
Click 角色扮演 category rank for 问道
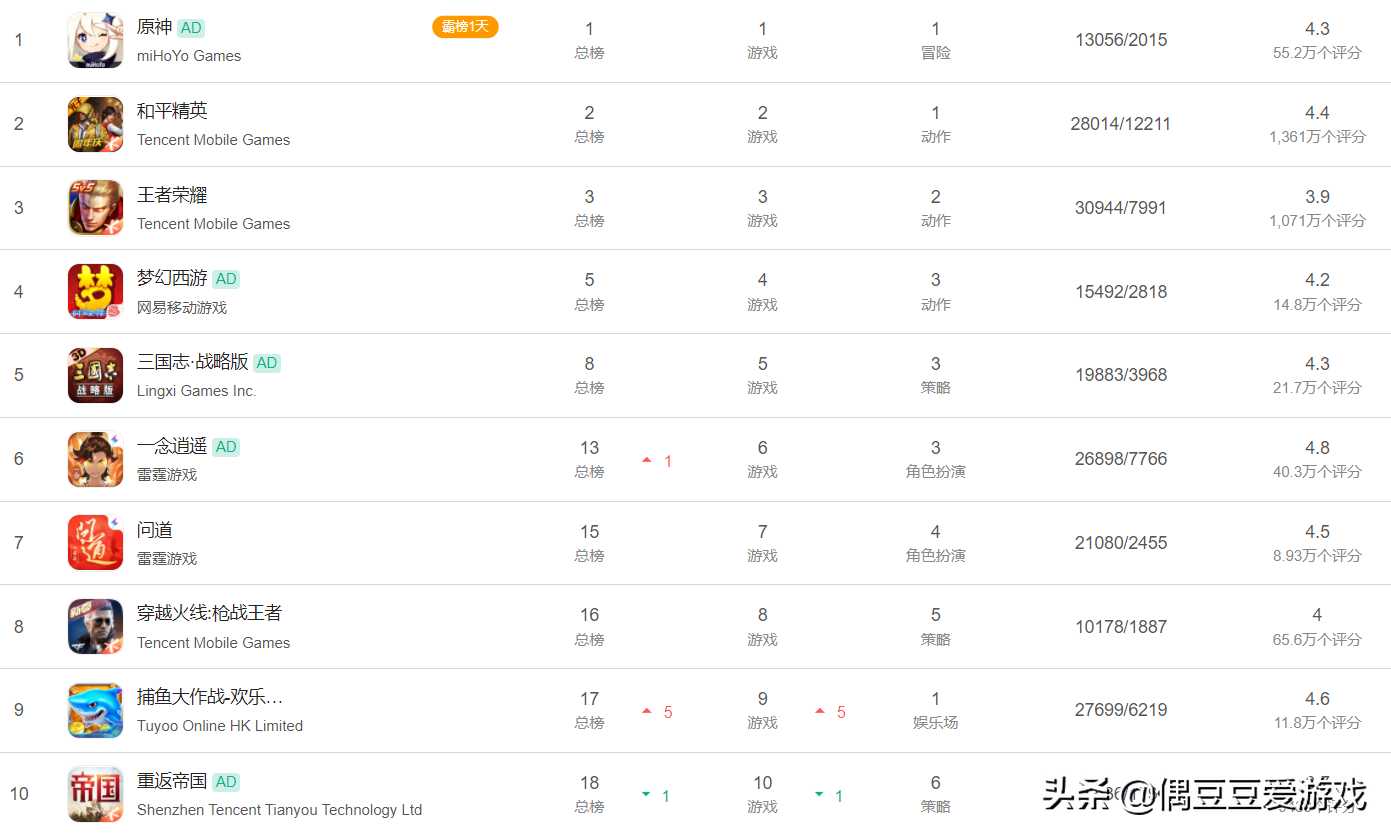pos(935,555)
